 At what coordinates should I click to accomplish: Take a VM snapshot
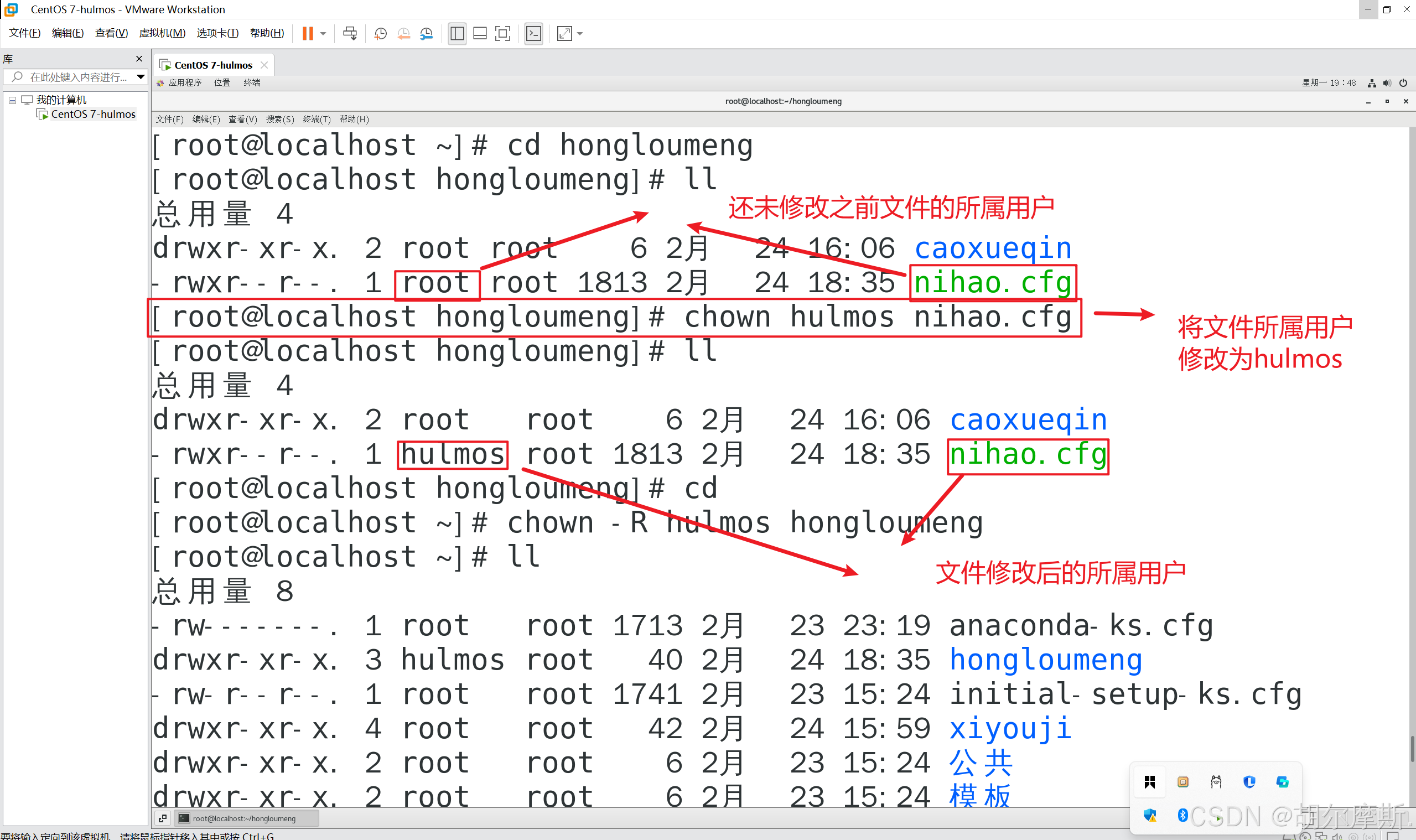pyautogui.click(x=380, y=33)
